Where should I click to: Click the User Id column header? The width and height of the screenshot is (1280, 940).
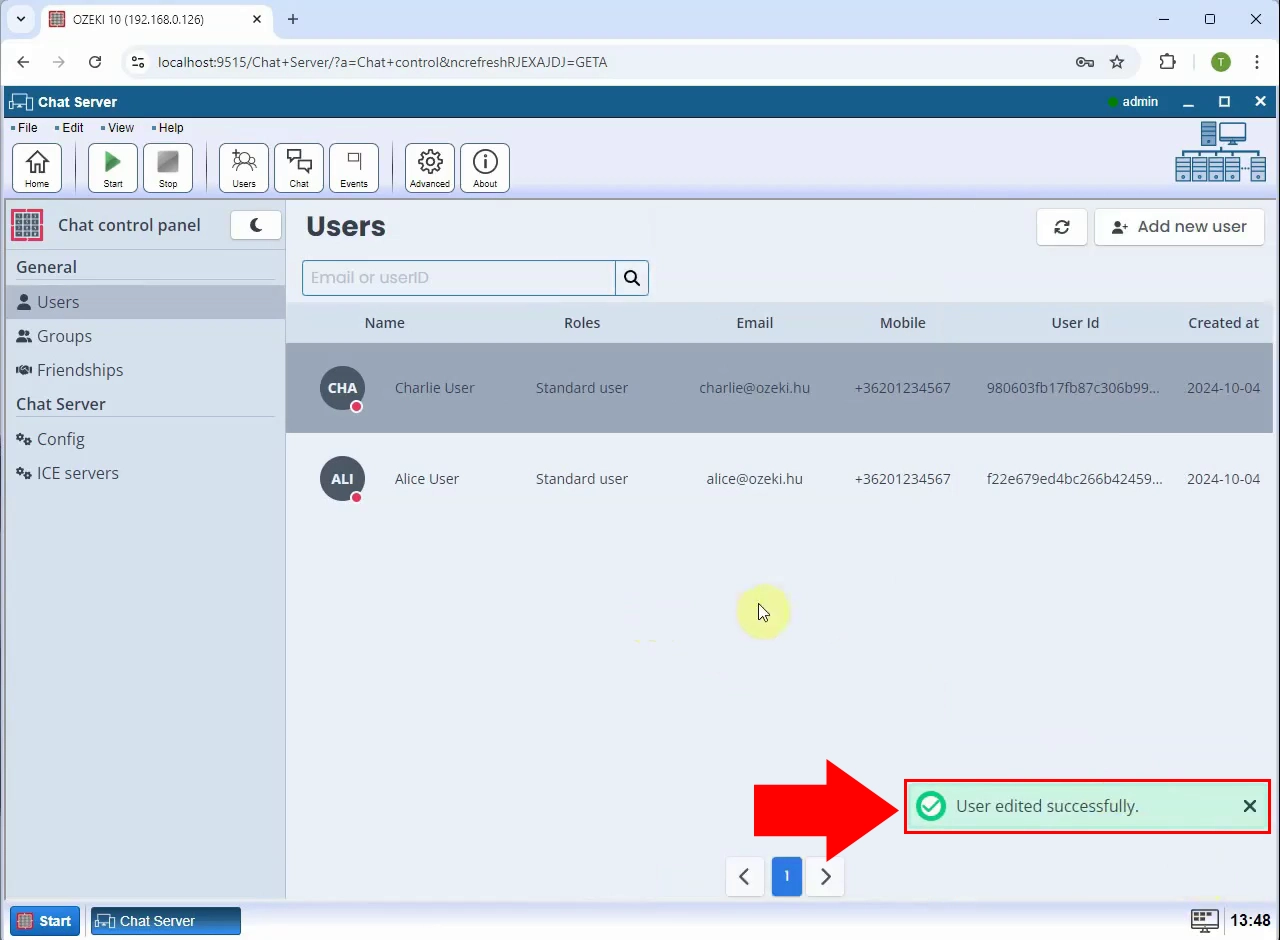(x=1075, y=323)
